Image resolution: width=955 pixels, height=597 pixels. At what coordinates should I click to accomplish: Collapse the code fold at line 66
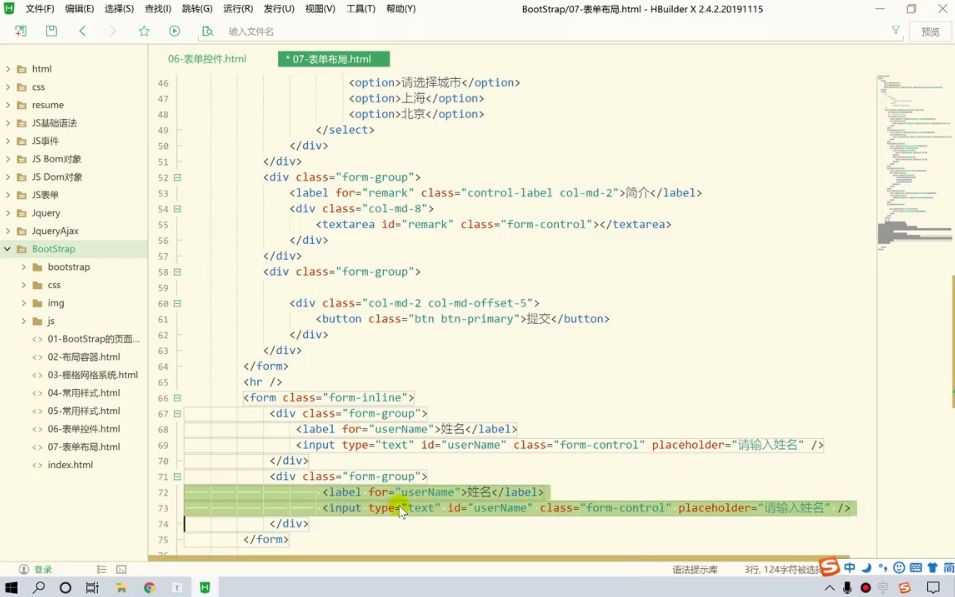pyautogui.click(x=177, y=398)
